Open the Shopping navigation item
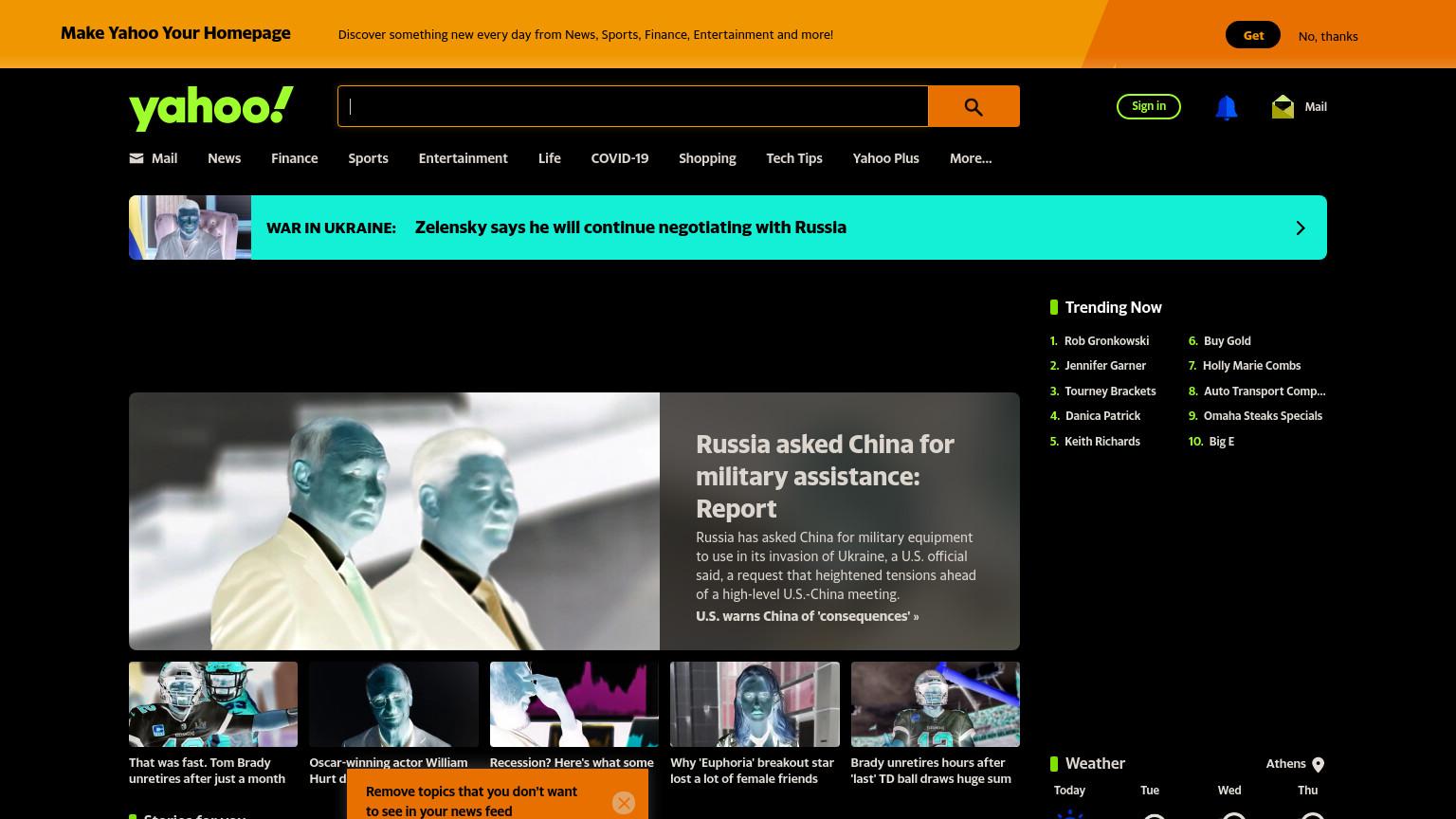 [707, 158]
